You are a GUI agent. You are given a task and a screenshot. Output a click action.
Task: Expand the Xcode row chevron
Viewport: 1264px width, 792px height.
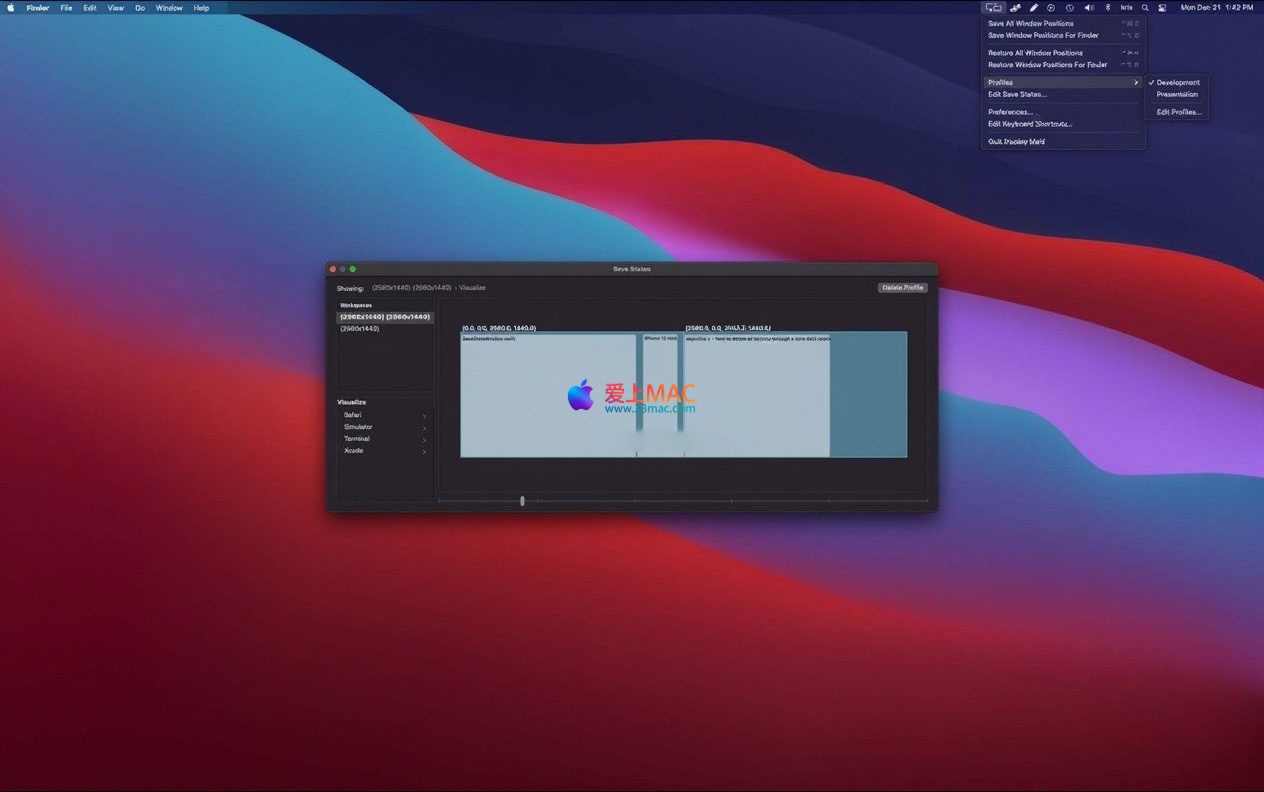424,452
